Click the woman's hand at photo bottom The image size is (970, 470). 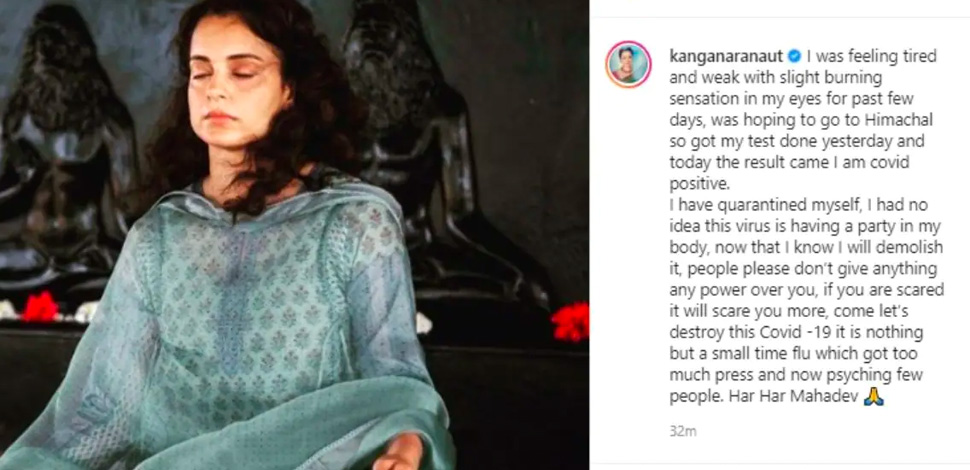(x=401, y=452)
